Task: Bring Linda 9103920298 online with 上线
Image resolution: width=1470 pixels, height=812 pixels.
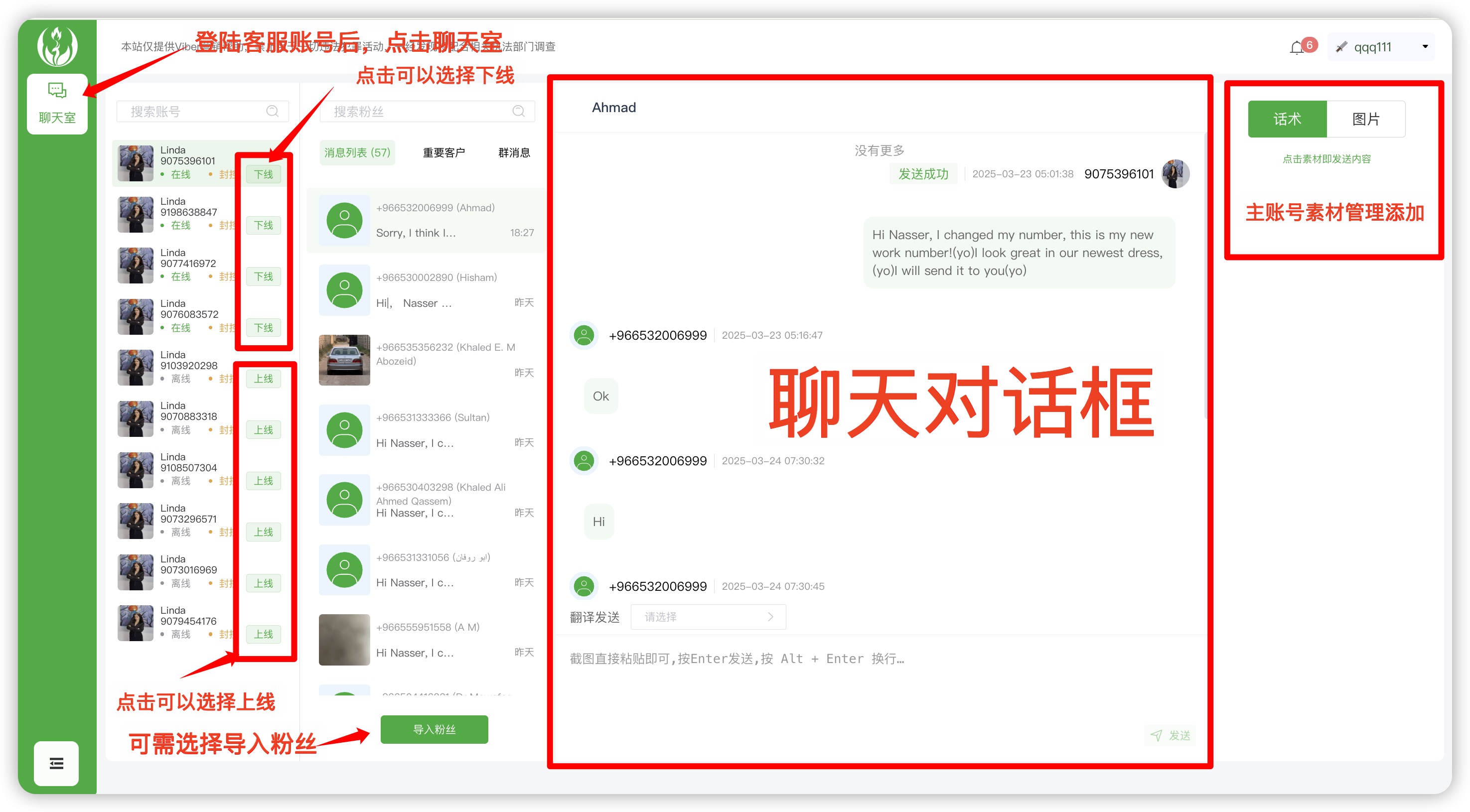Action: pyautogui.click(x=263, y=378)
